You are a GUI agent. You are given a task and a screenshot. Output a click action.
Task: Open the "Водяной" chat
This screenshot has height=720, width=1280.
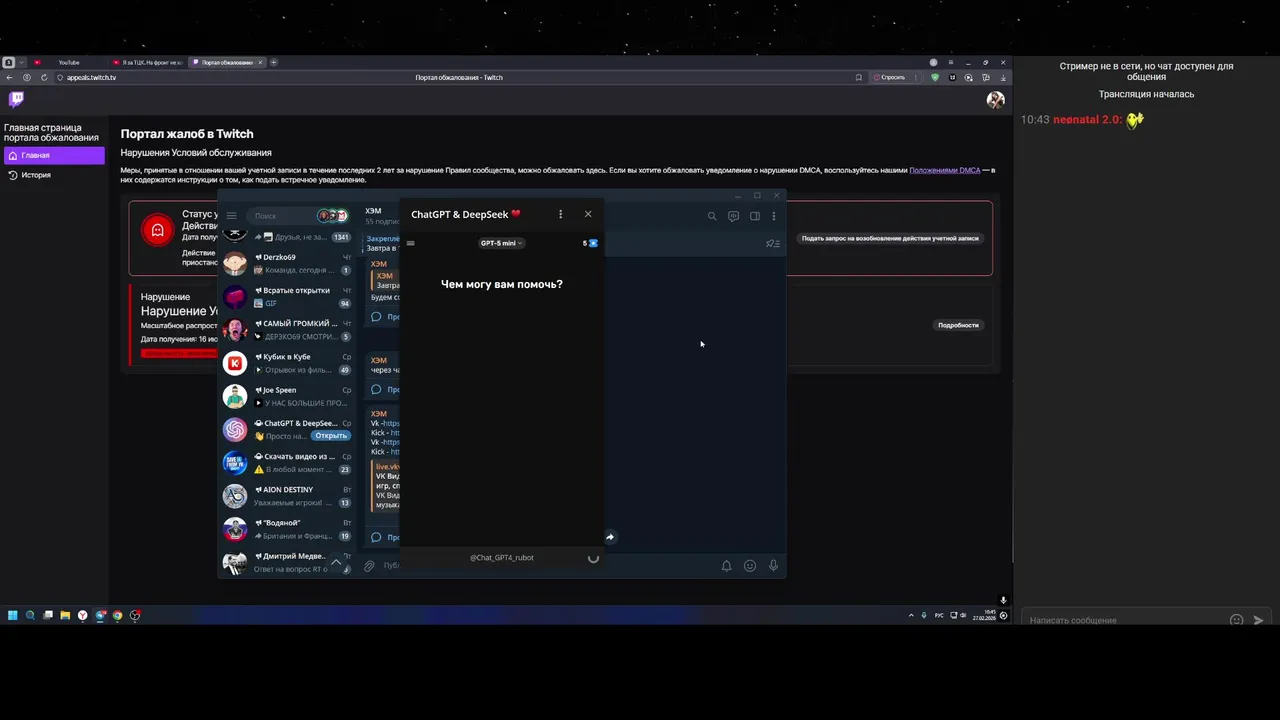click(x=287, y=529)
